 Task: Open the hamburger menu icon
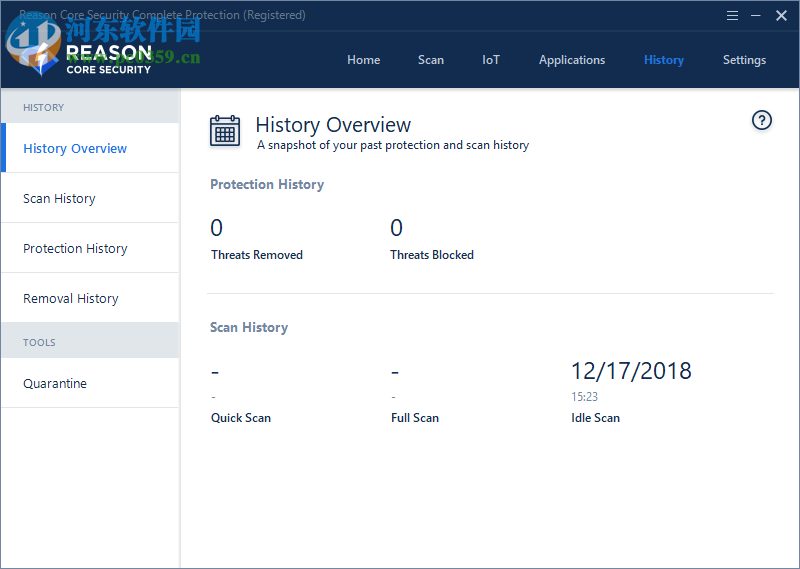click(x=732, y=15)
